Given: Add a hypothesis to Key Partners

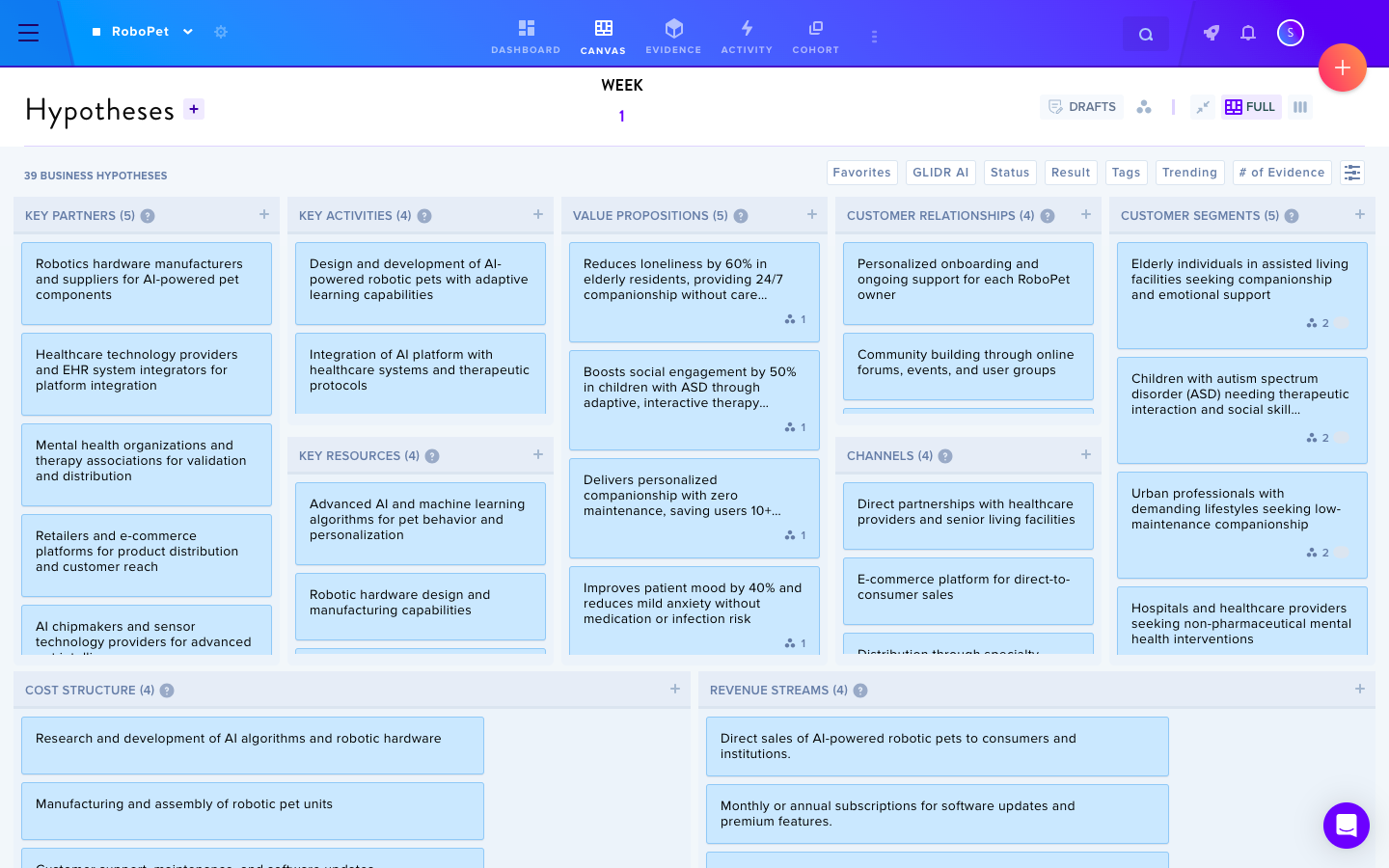Looking at the screenshot, I should pos(264,214).
